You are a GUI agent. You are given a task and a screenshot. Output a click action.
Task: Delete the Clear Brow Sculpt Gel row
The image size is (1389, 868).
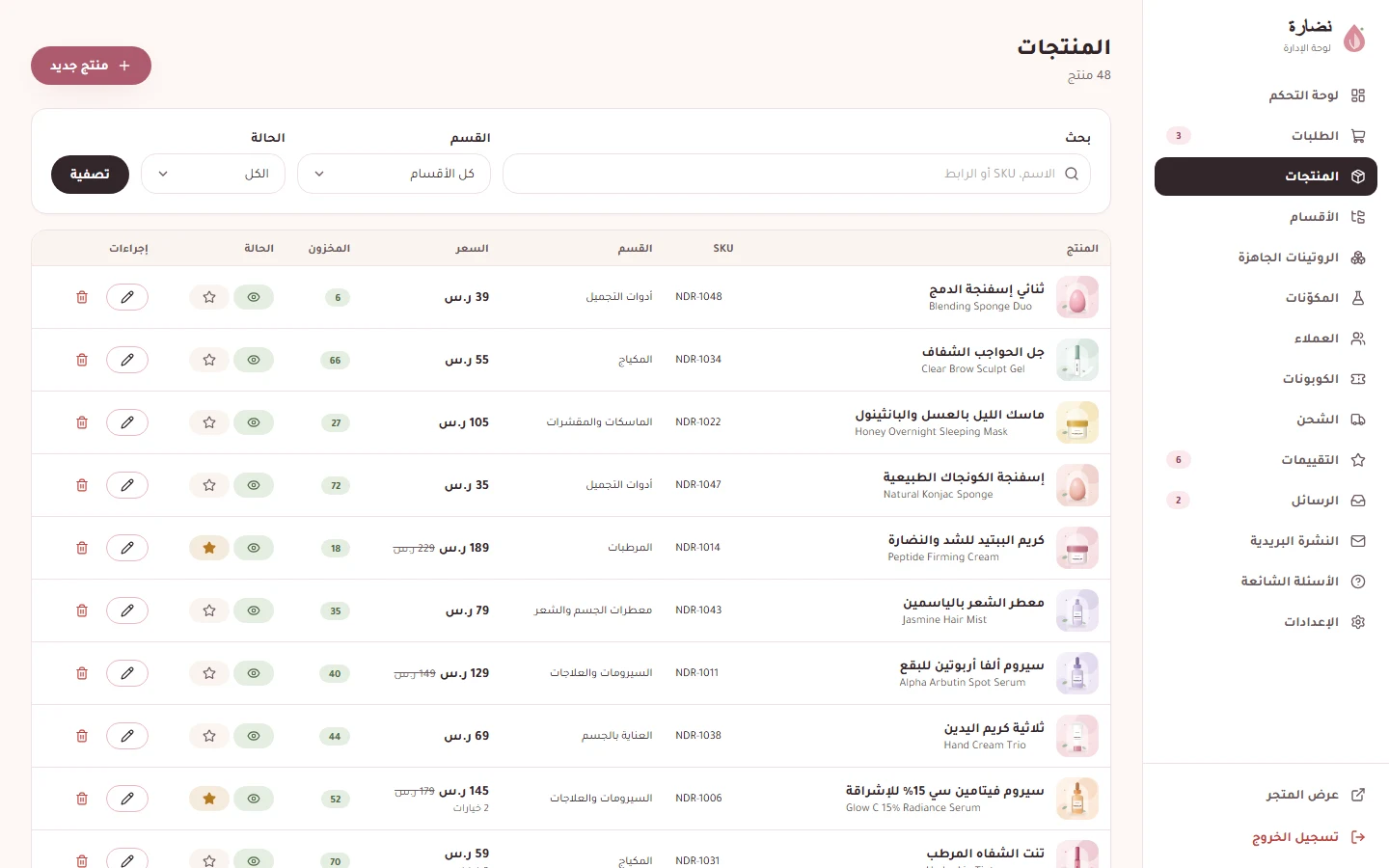click(82, 360)
